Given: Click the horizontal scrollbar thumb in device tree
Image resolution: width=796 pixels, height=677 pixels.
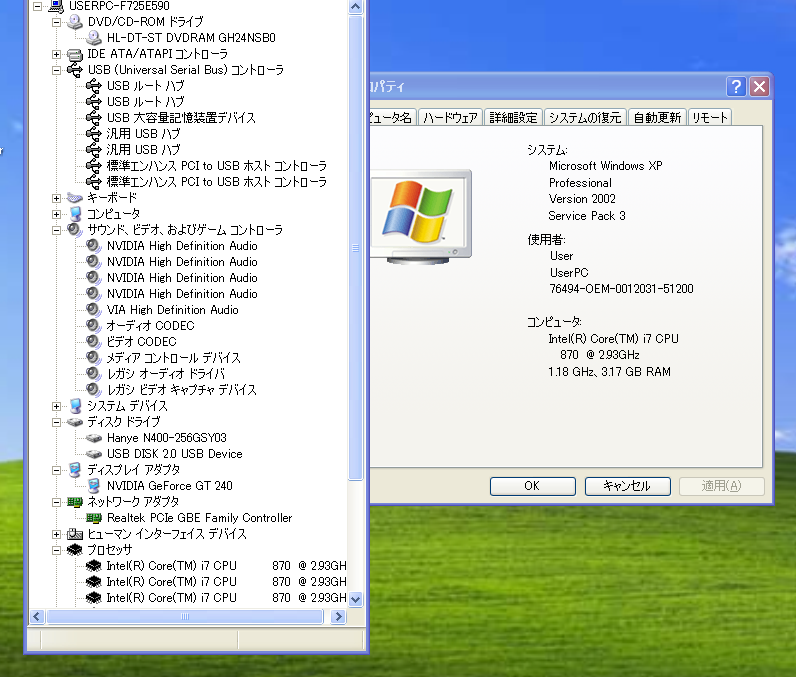Looking at the screenshot, I should coord(185,617).
